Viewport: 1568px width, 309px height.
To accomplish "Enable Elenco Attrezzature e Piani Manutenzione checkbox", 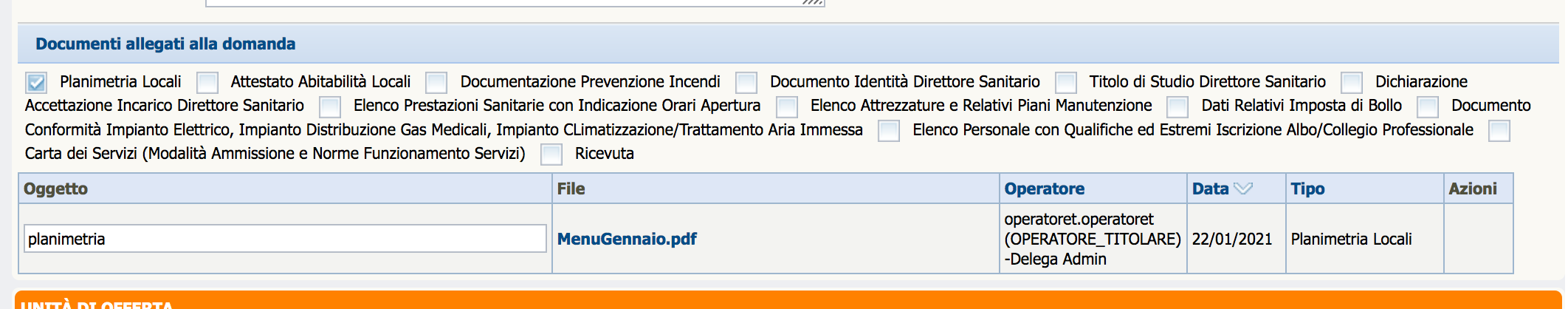I will coord(787,107).
